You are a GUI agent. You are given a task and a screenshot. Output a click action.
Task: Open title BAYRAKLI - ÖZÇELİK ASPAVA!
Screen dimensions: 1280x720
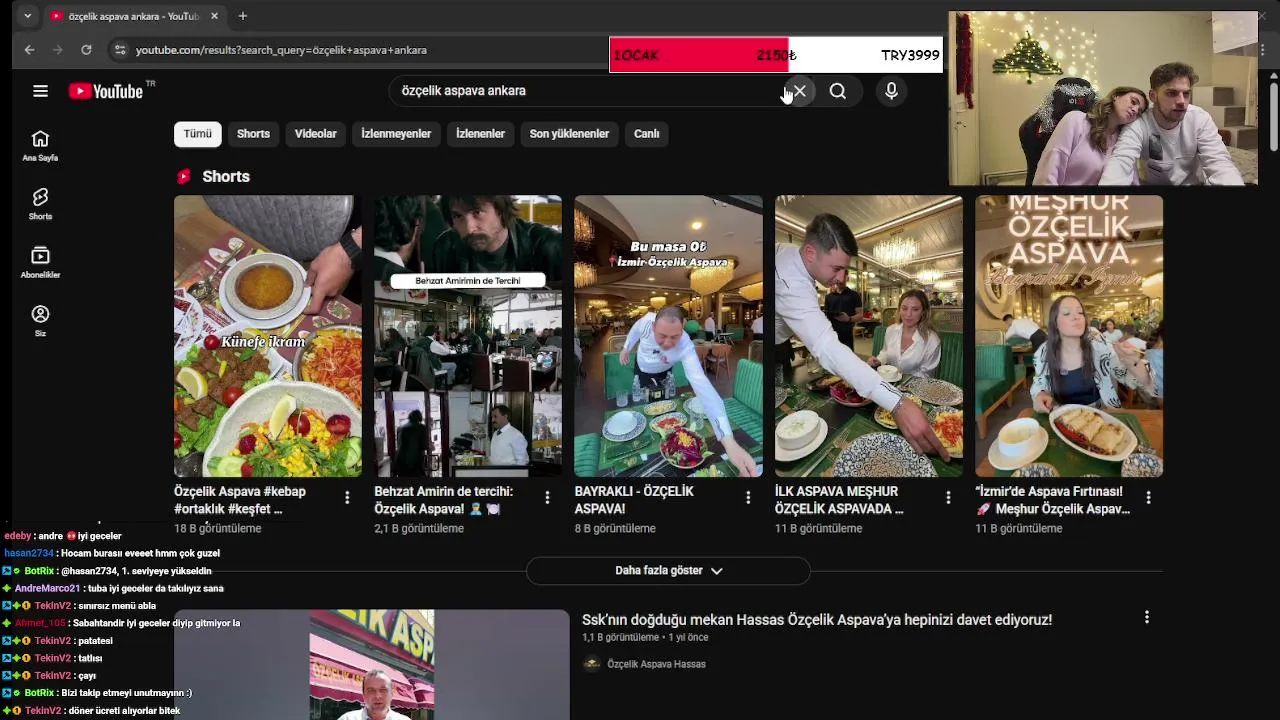(x=634, y=500)
